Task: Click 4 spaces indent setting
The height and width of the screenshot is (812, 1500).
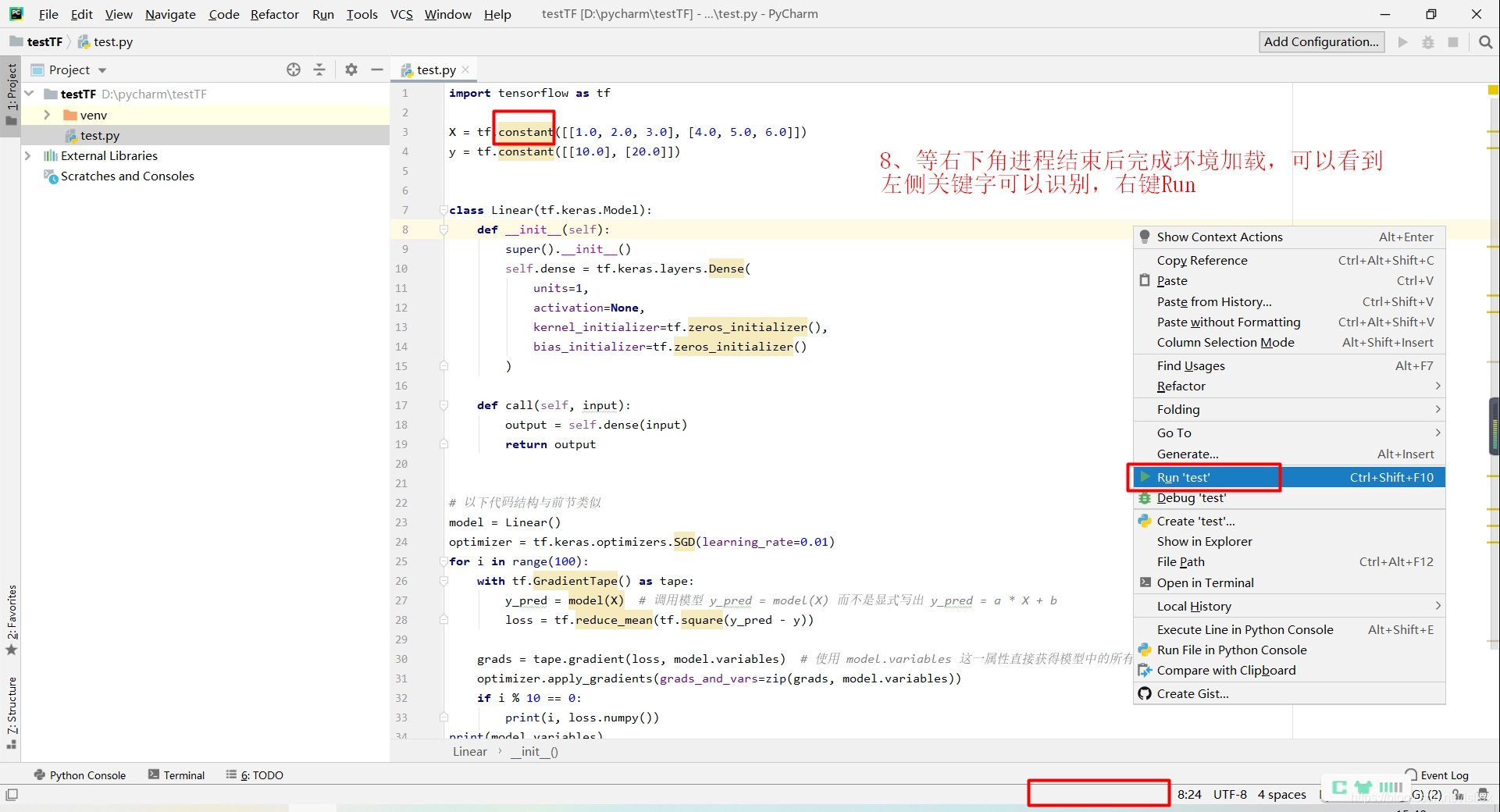Action: [1281, 795]
